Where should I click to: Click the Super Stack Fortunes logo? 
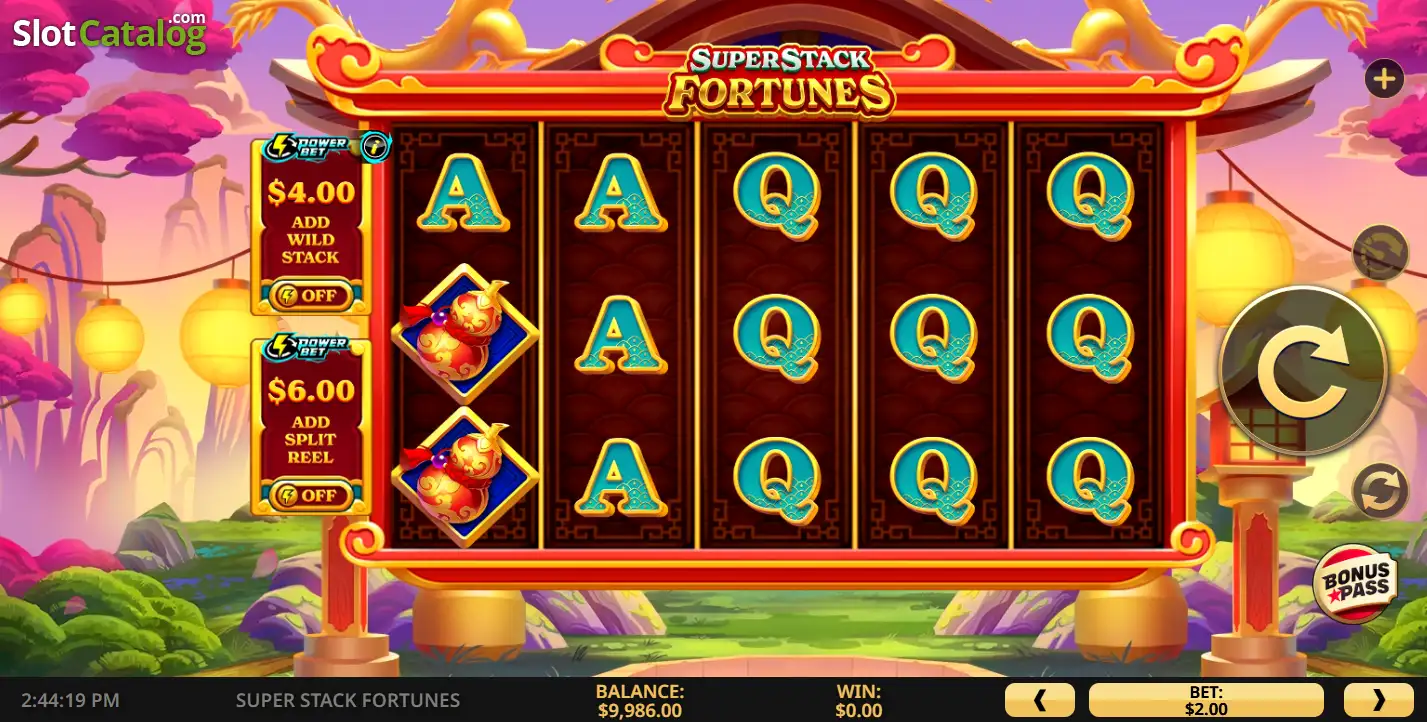[x=779, y=80]
